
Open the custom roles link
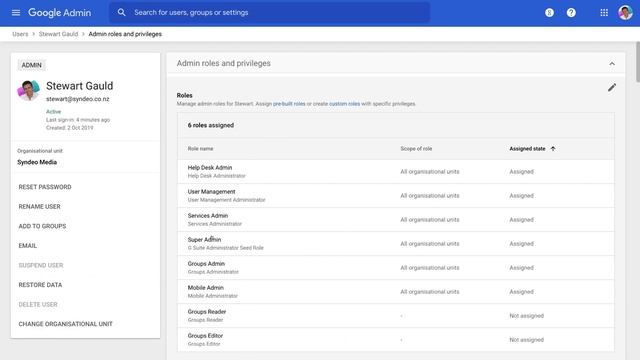click(344, 104)
